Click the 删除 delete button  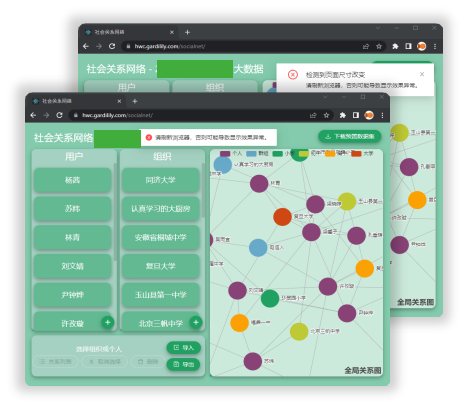click(148, 362)
